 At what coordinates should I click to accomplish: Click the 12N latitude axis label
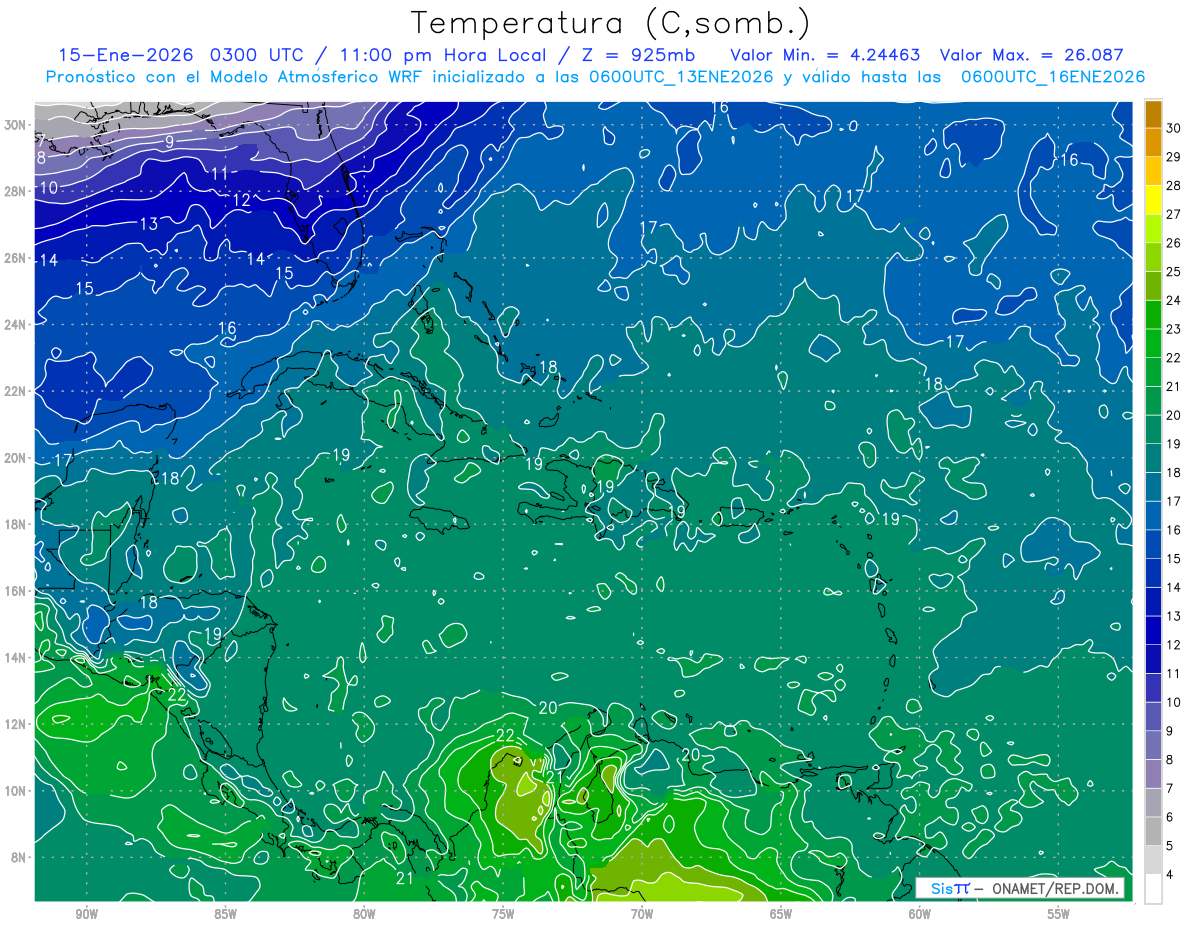[17, 724]
